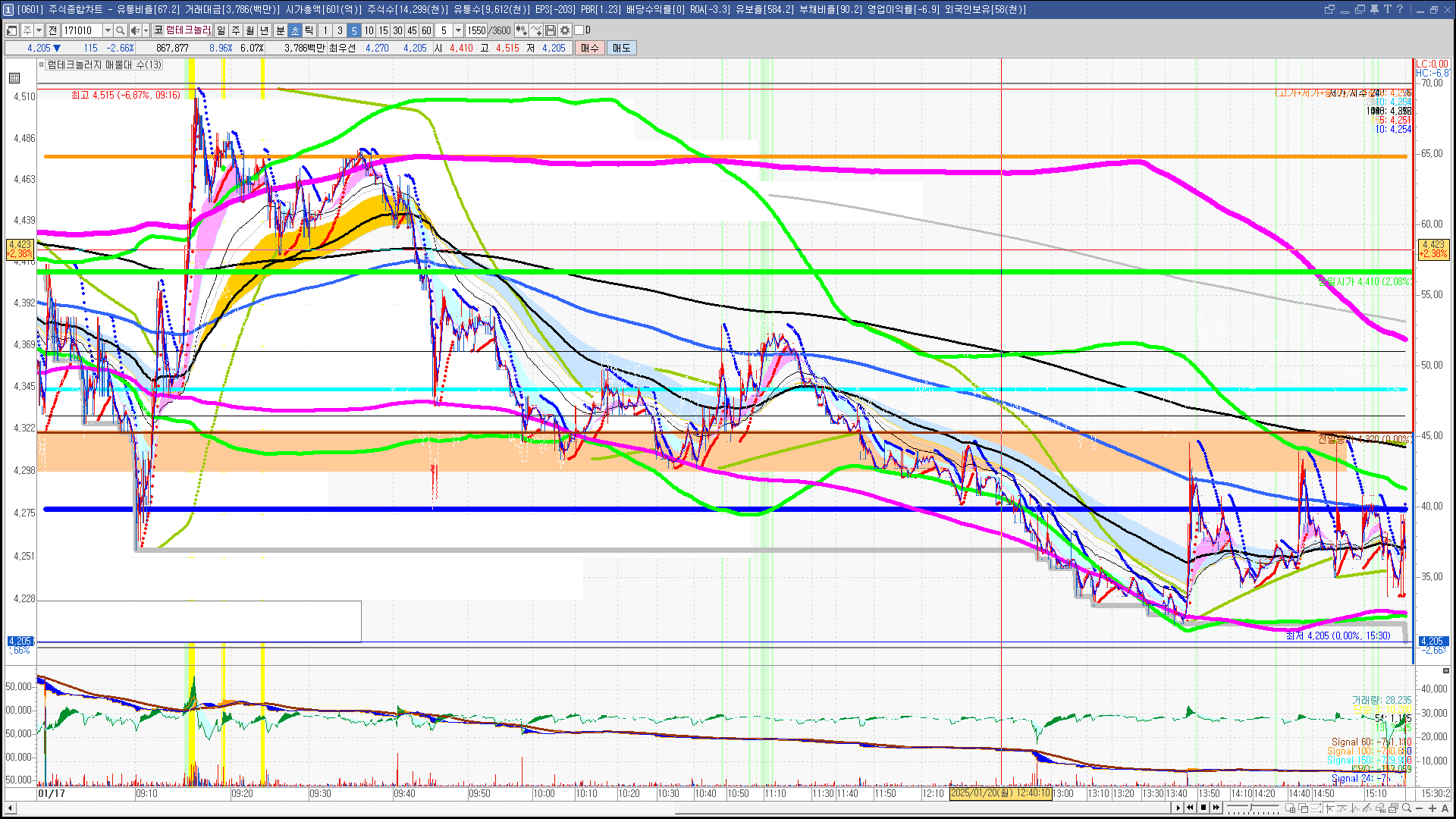Screen dimensions: 1456x819
Task: Expand the interval value 5 dropdown
Action: [458, 30]
